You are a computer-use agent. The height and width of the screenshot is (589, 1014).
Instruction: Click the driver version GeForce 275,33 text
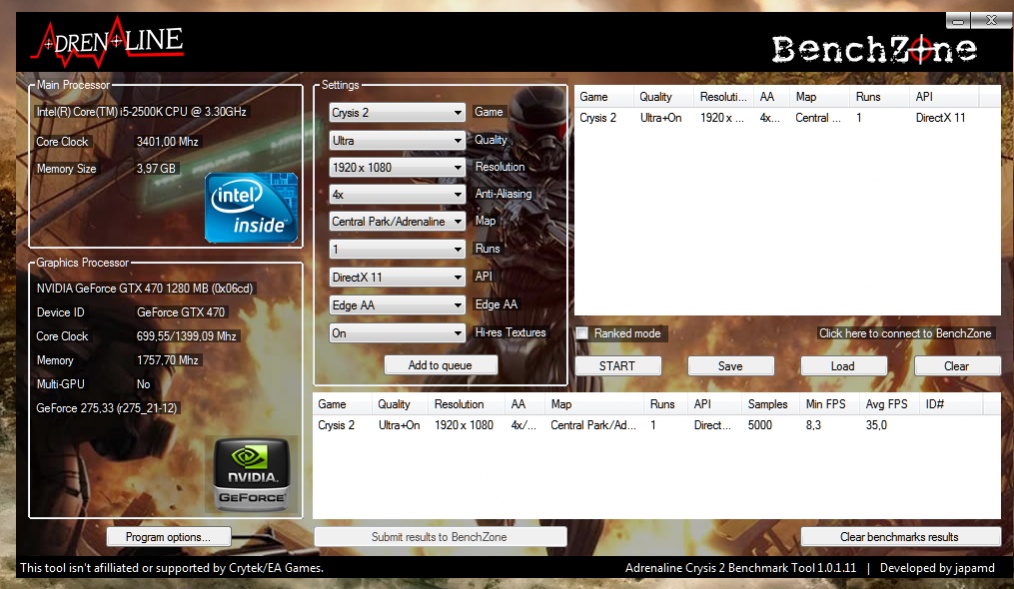pyautogui.click(x=107, y=408)
